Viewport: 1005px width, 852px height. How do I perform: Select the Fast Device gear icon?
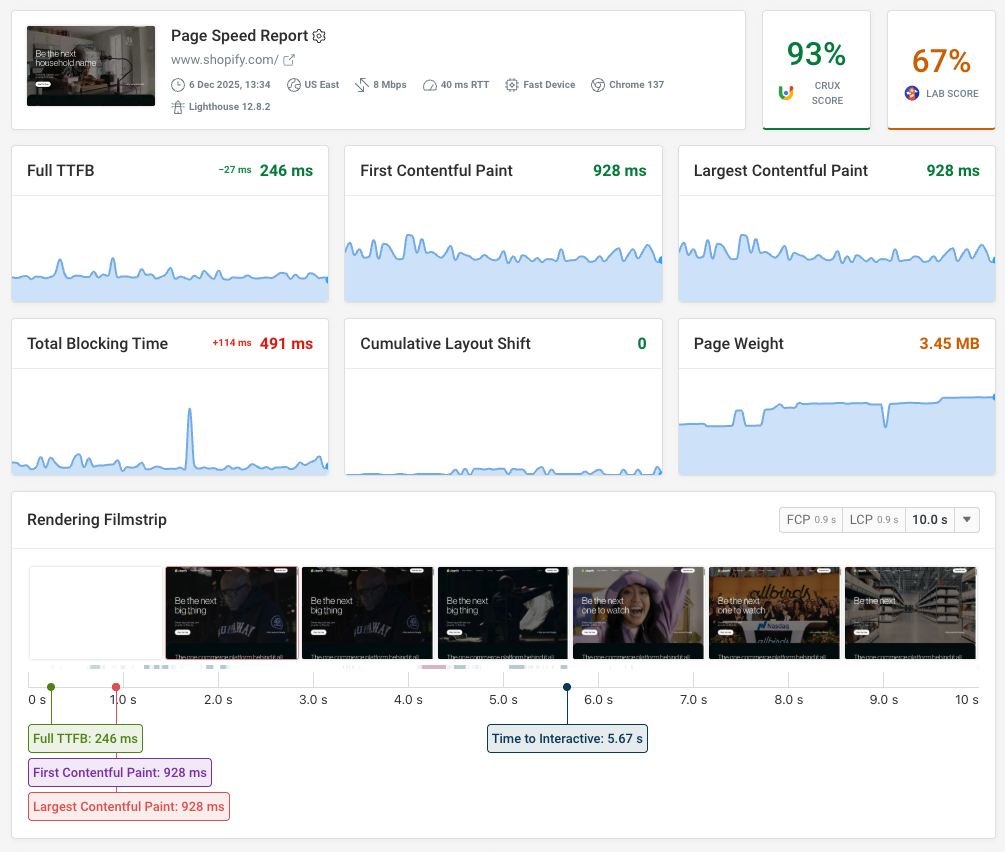tap(512, 85)
